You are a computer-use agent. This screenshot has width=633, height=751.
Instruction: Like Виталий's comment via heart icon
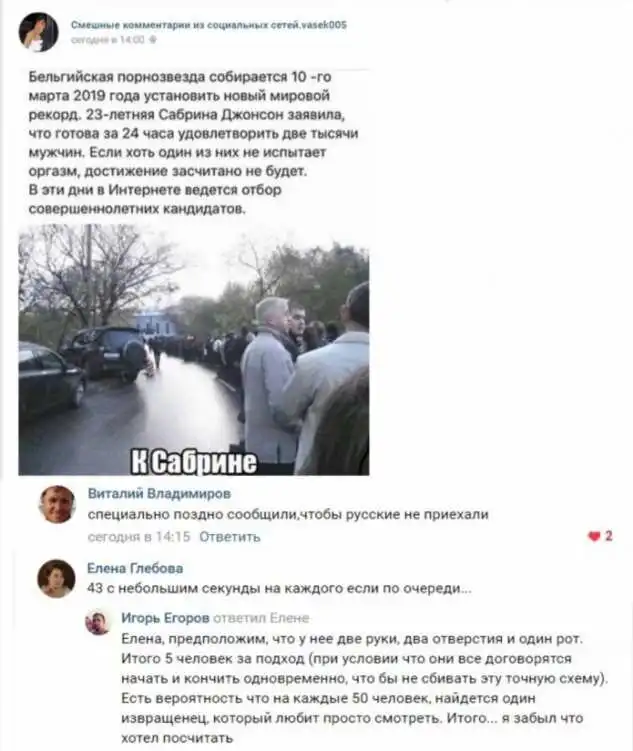[594, 536]
